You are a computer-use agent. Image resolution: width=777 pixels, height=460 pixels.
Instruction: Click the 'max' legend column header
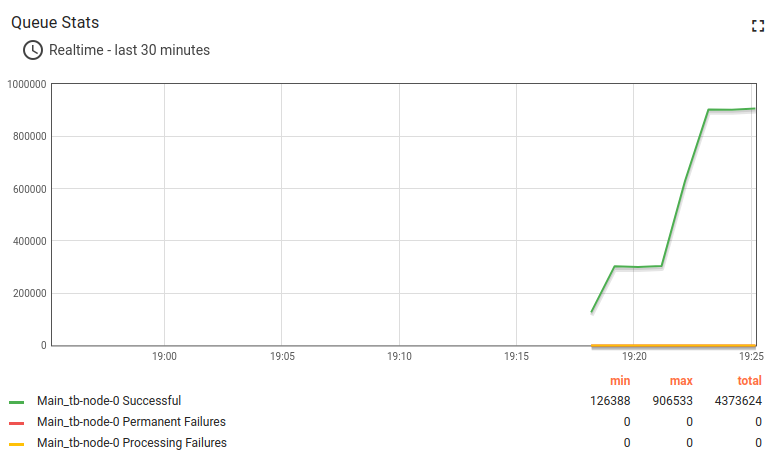click(681, 381)
